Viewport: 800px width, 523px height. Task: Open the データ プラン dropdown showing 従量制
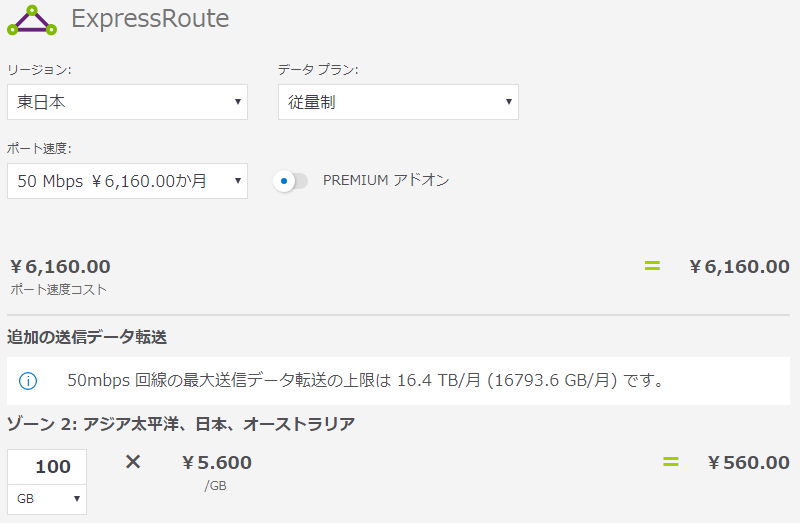pos(398,102)
